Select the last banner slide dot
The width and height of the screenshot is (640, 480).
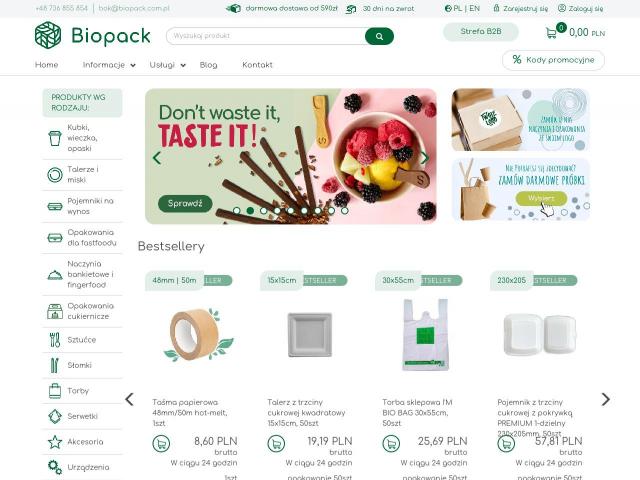pyautogui.click(x=344, y=211)
